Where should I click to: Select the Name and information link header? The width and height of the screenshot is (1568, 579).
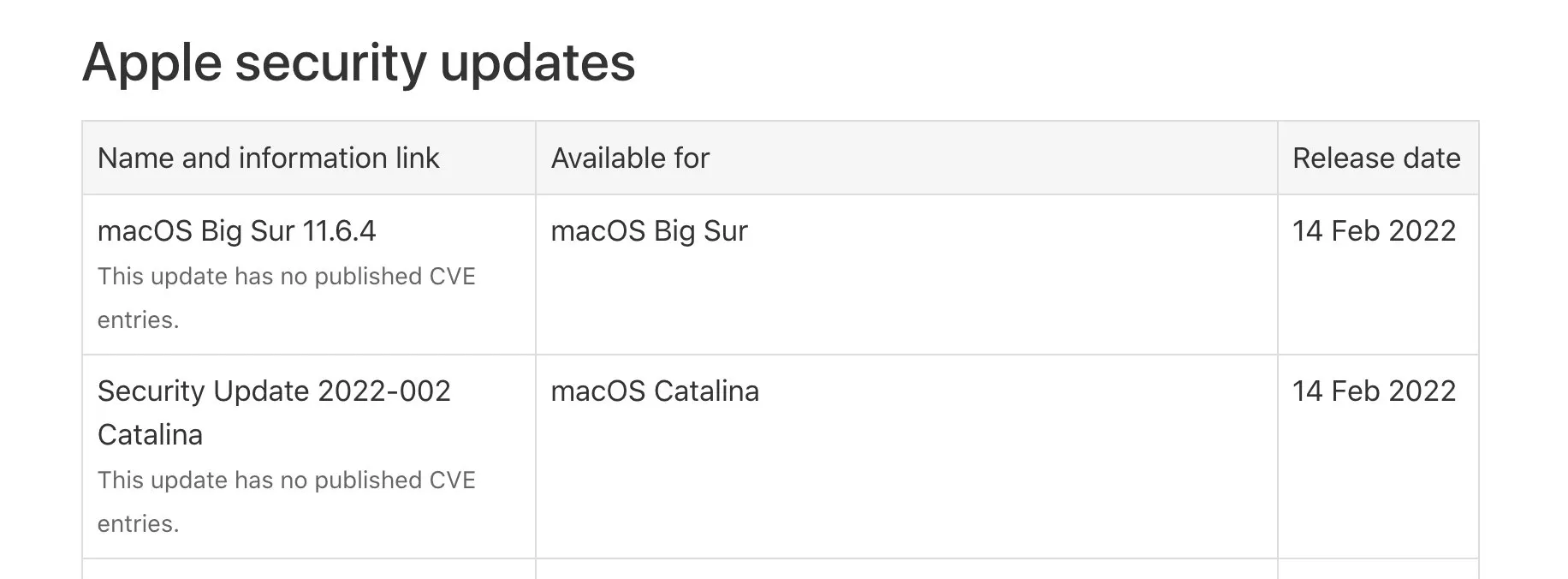click(x=268, y=158)
